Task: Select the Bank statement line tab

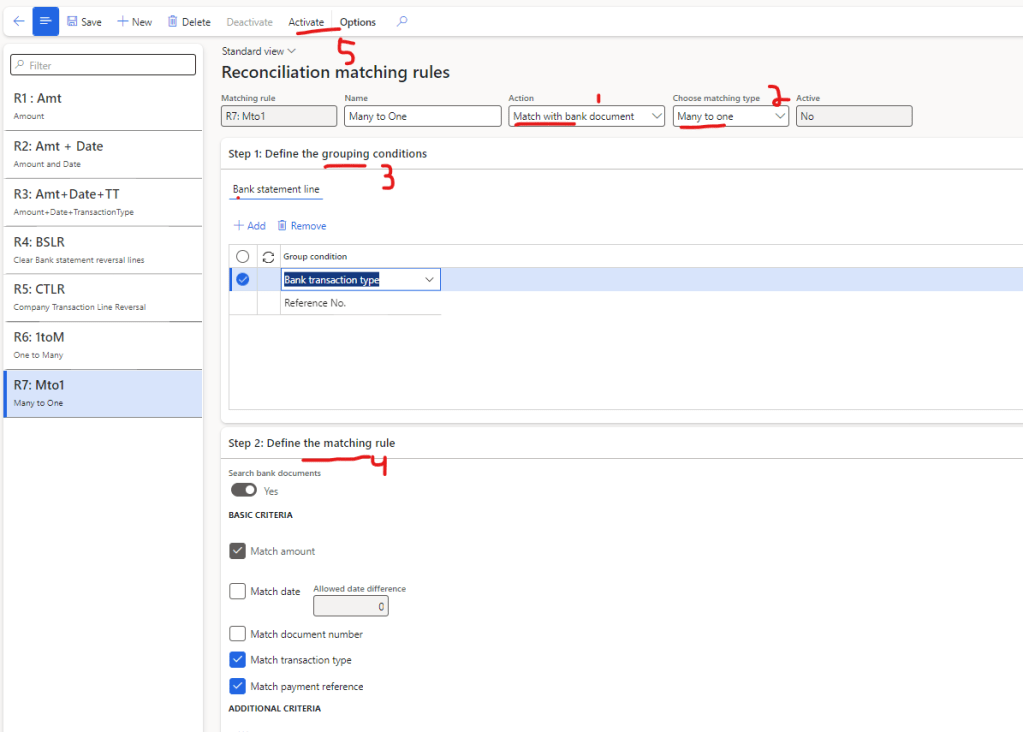Action: tap(276, 189)
